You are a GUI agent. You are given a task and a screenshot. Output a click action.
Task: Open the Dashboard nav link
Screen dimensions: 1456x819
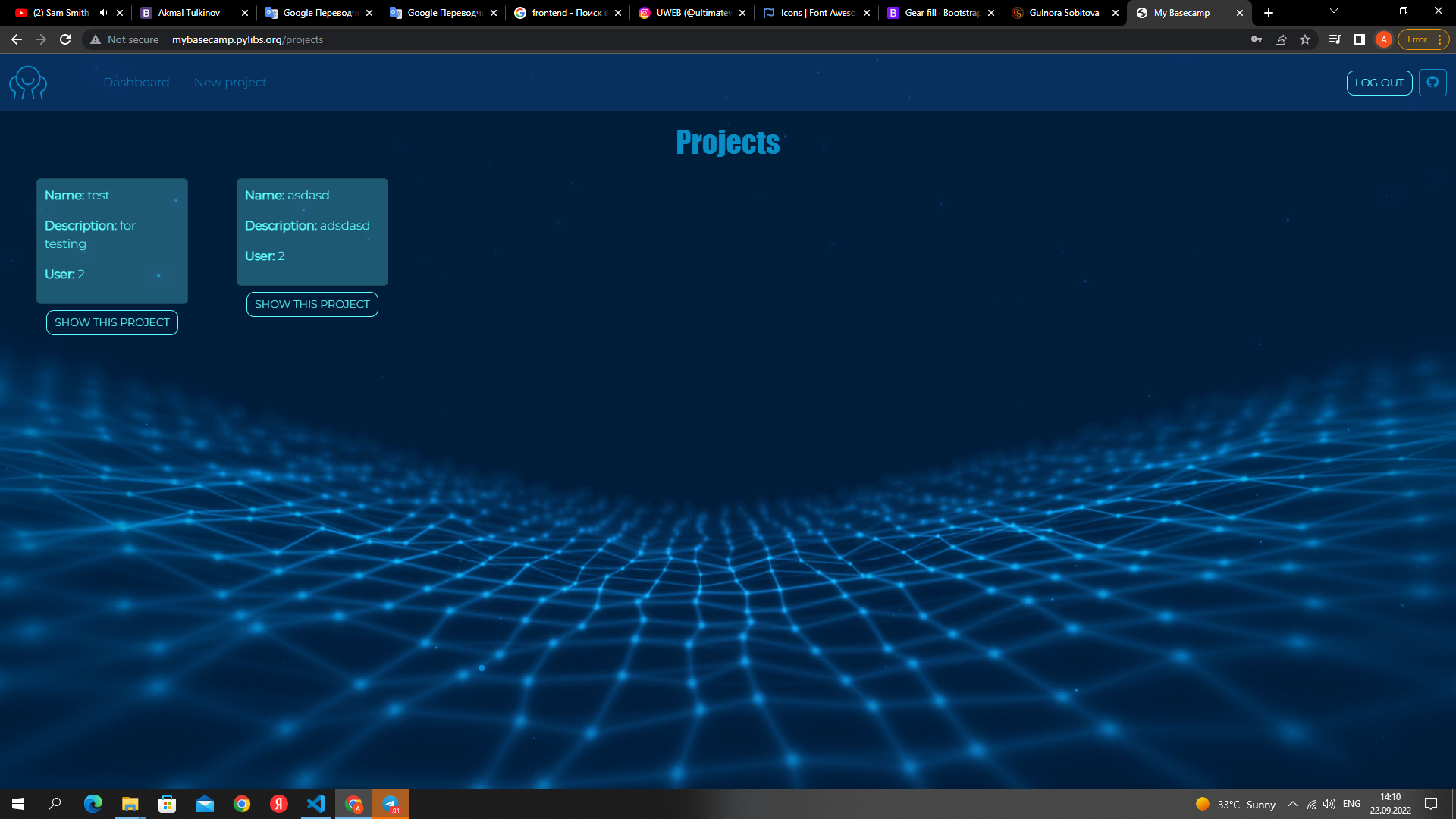136,83
